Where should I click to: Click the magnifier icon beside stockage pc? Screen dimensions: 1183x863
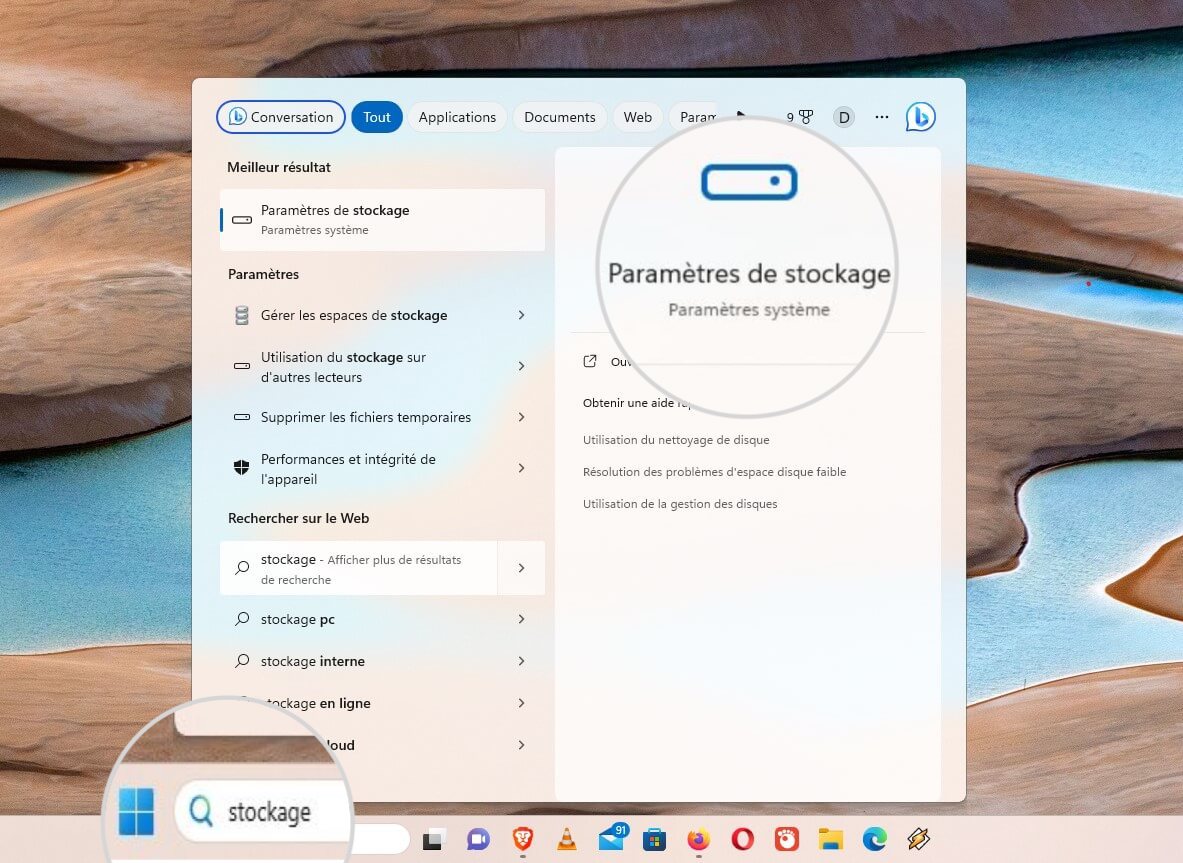pos(241,619)
